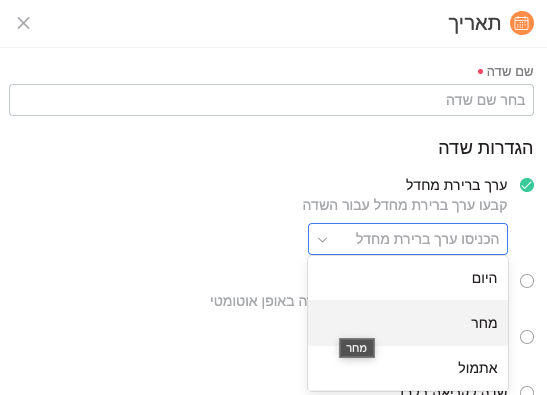
Task: Click the שם שדה field label
Action: pyautogui.click(x=510, y=72)
